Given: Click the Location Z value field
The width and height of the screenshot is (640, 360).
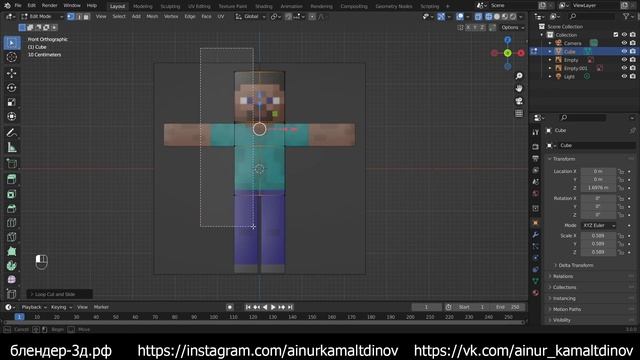Looking at the screenshot, I should (598, 188).
